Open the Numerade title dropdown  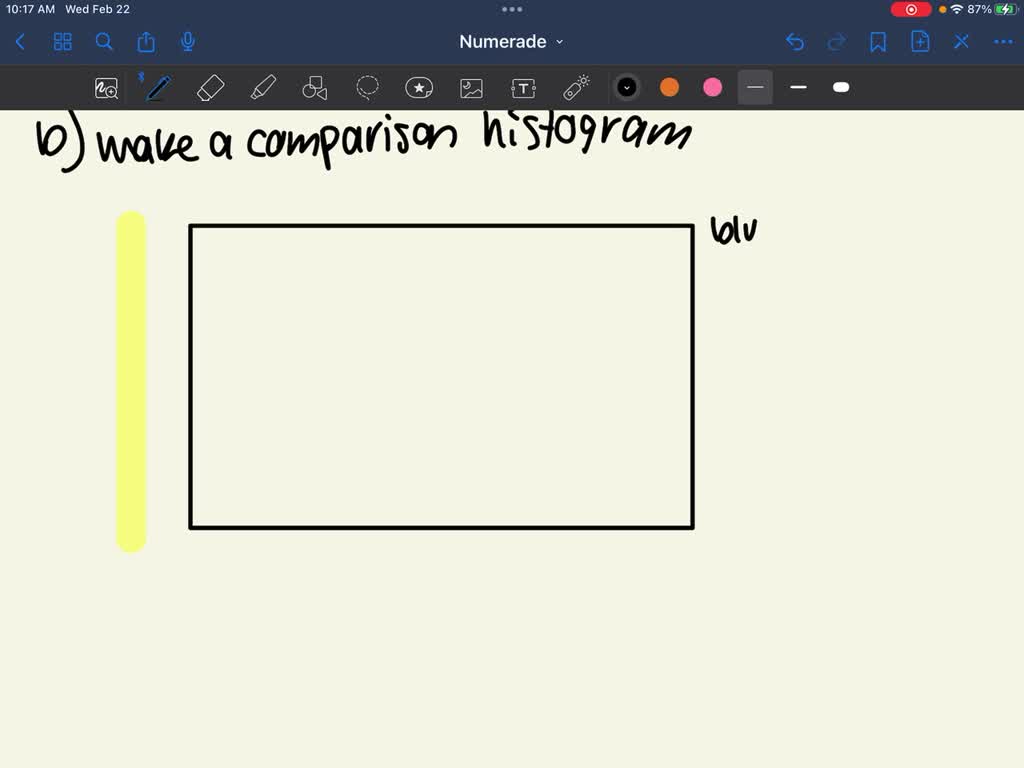pyautogui.click(x=511, y=42)
